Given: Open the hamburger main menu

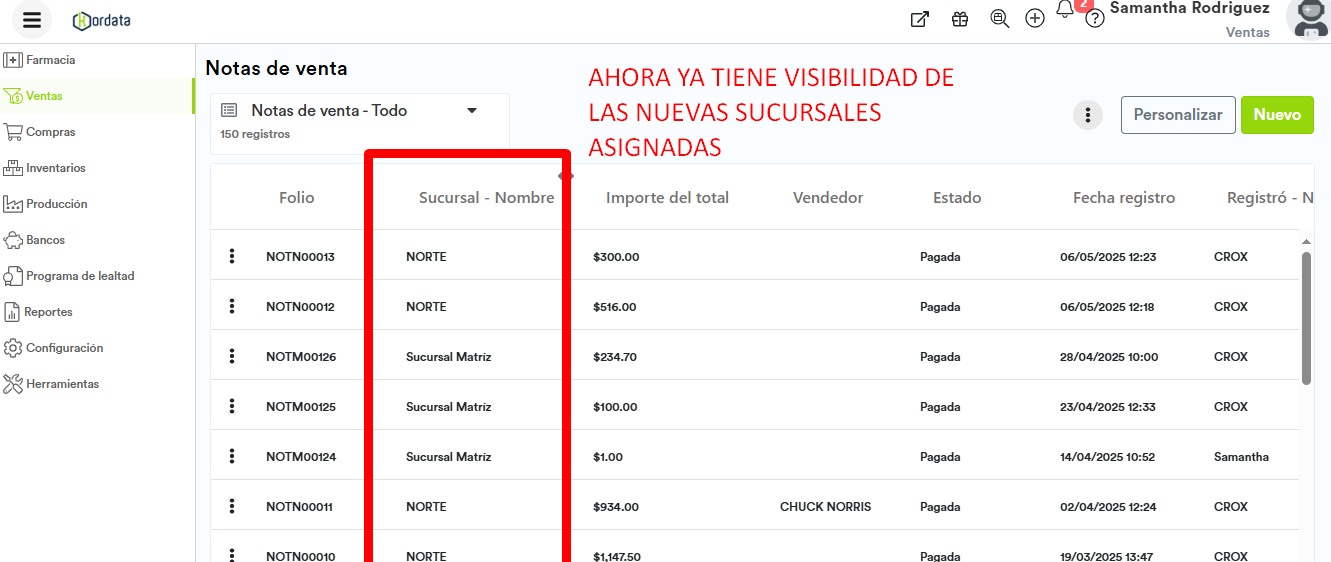Looking at the screenshot, I should pyautogui.click(x=32, y=20).
